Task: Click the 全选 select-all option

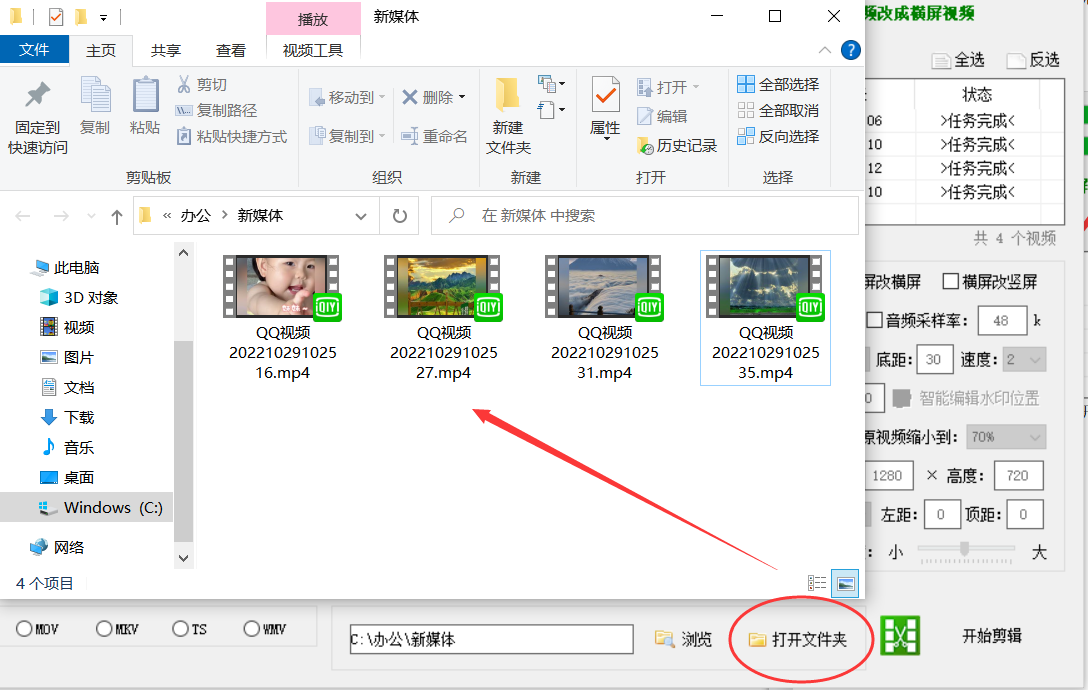Action: tap(958, 60)
